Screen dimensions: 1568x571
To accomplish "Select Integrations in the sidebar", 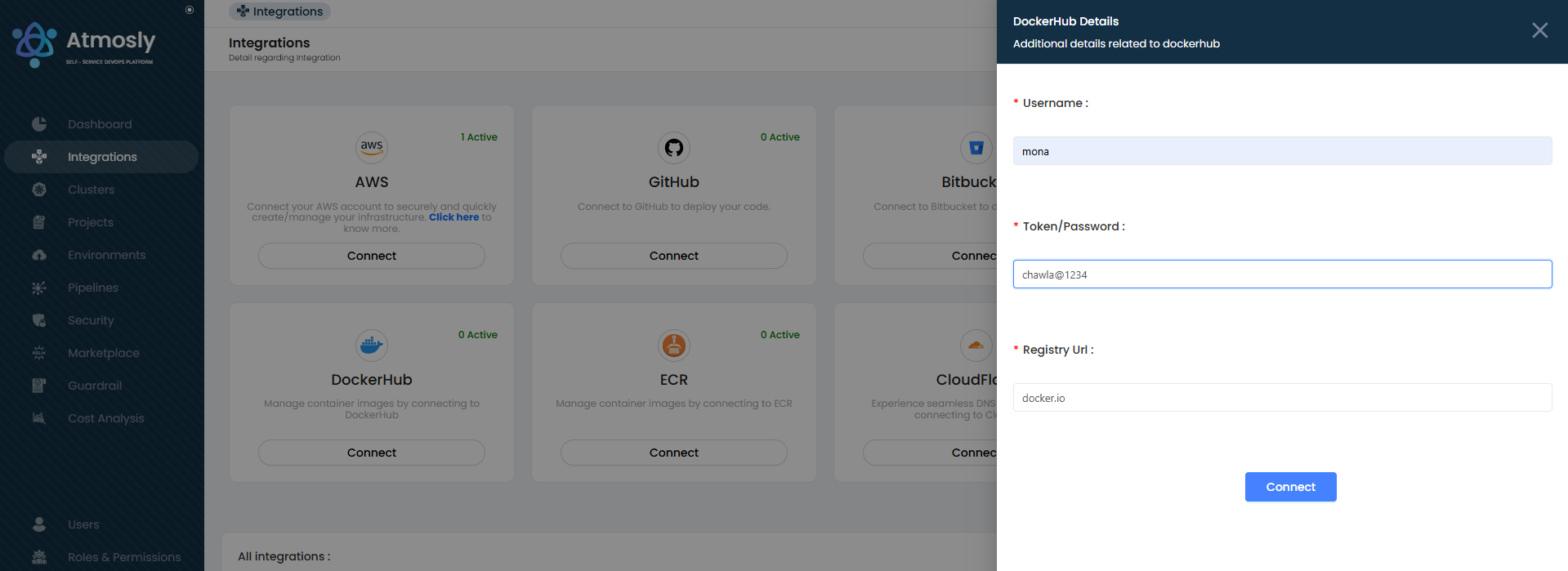I will point(102,157).
